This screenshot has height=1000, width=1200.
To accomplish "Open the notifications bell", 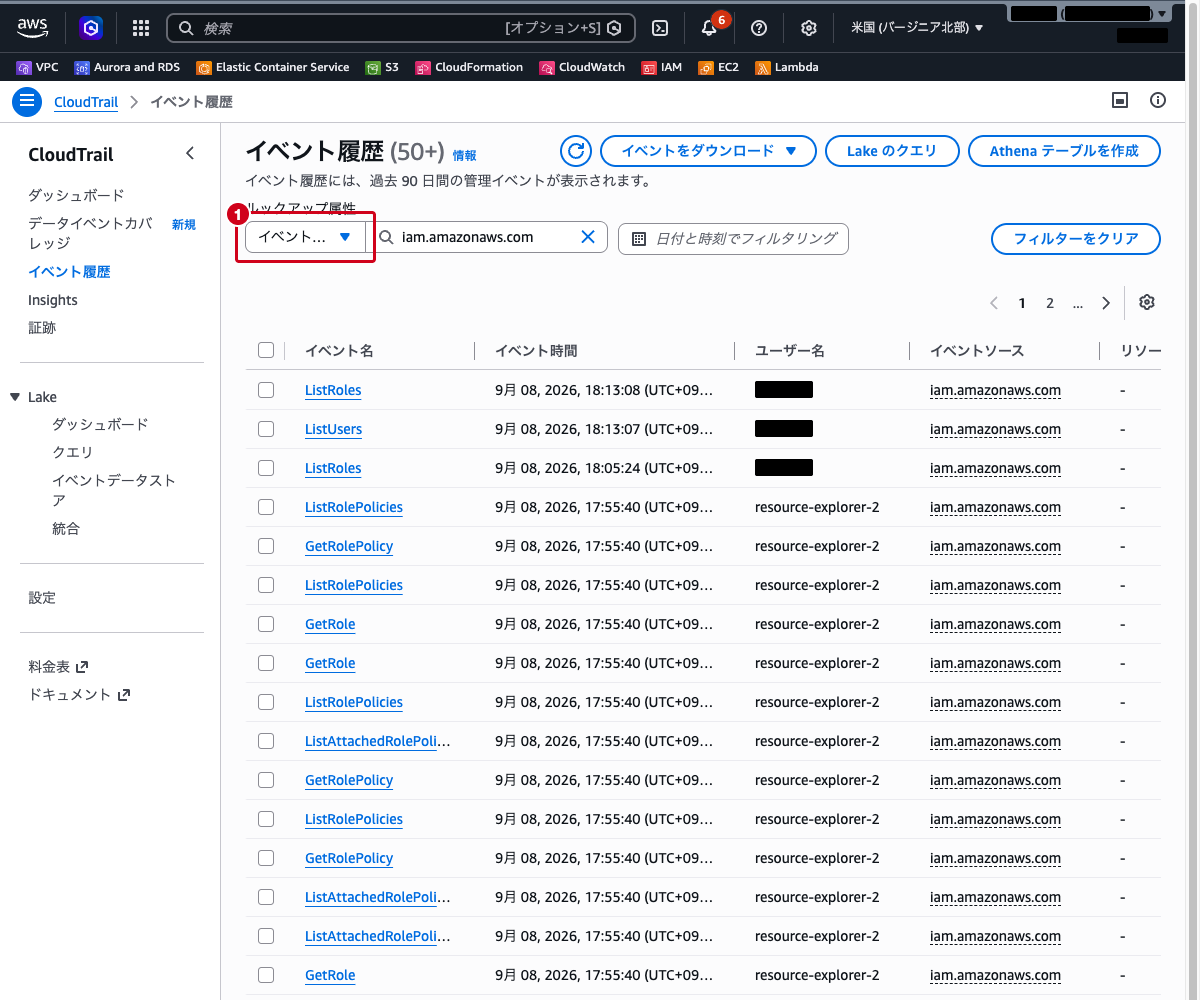I will point(709,28).
